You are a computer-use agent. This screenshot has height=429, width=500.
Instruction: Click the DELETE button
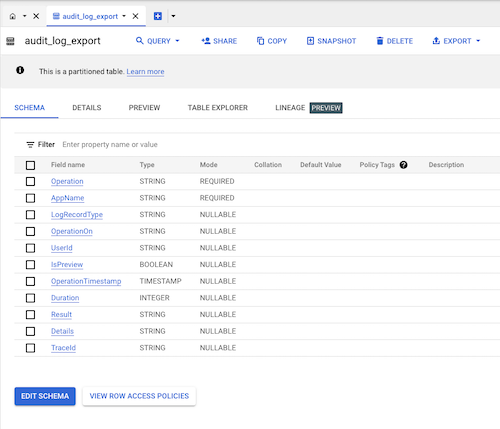click(x=395, y=41)
